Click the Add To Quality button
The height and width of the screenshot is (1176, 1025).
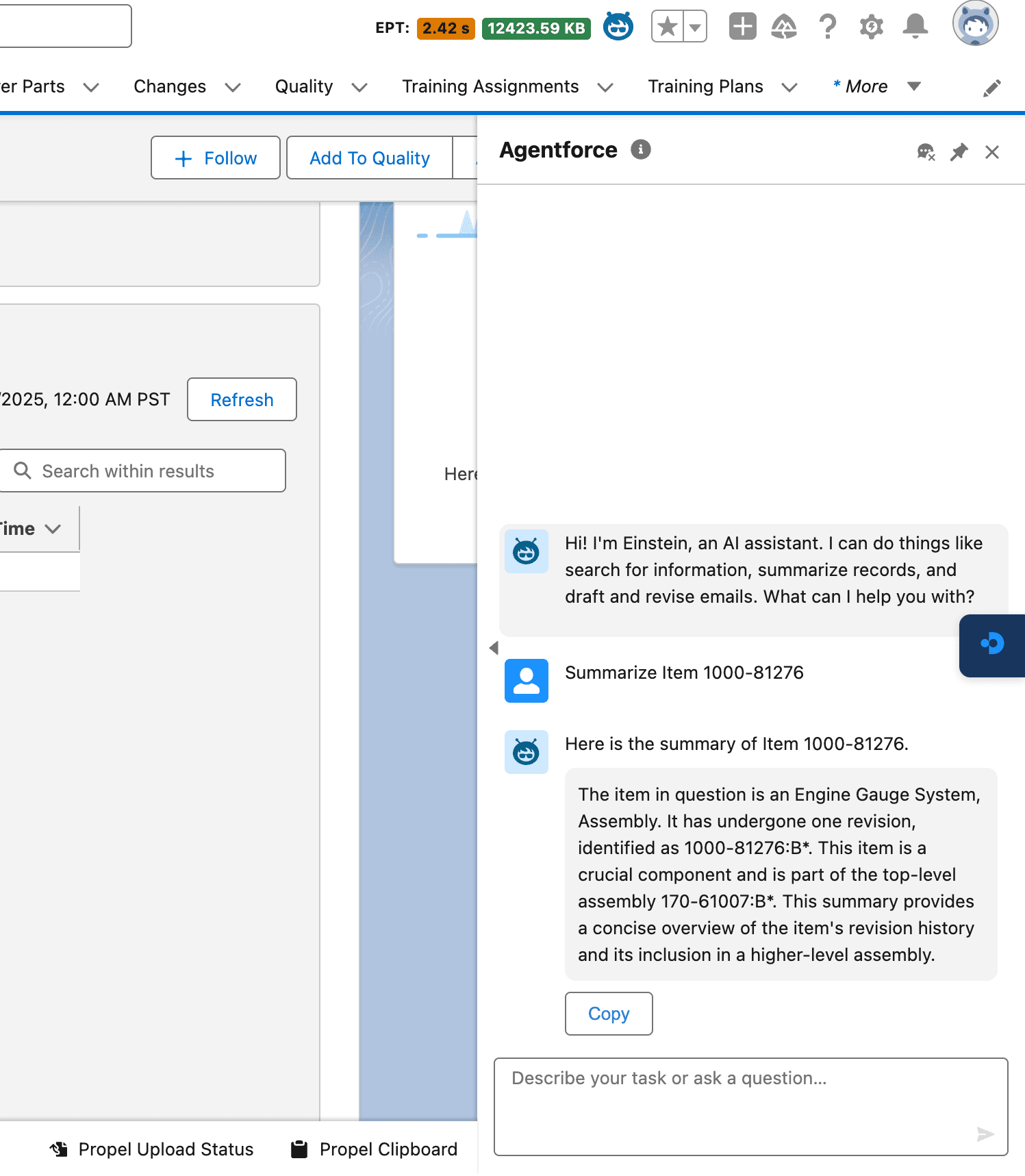tap(370, 158)
